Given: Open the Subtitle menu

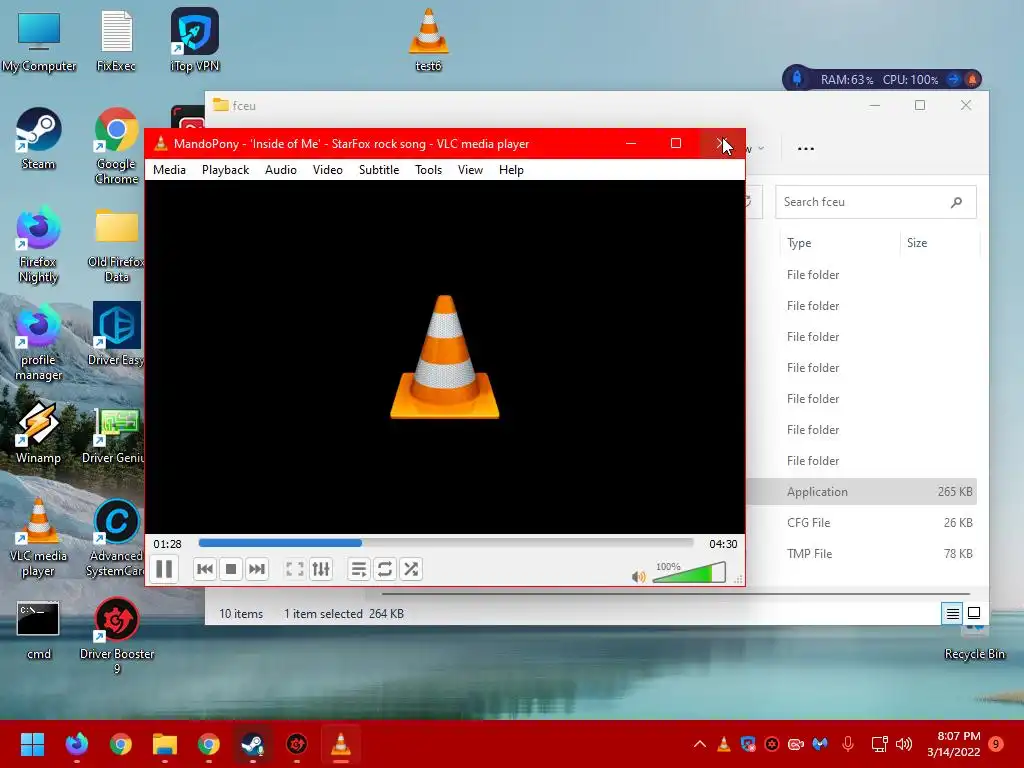Looking at the screenshot, I should pos(379,170).
